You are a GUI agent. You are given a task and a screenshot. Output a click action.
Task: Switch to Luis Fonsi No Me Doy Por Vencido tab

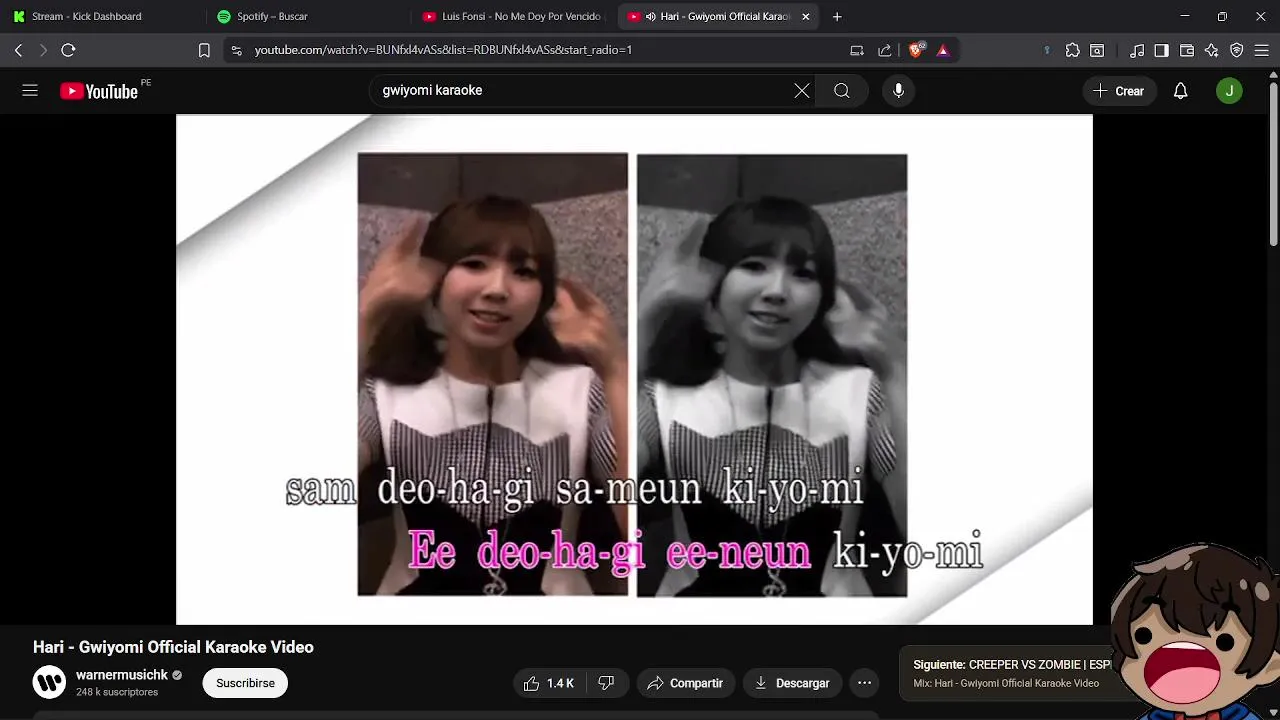coord(512,16)
